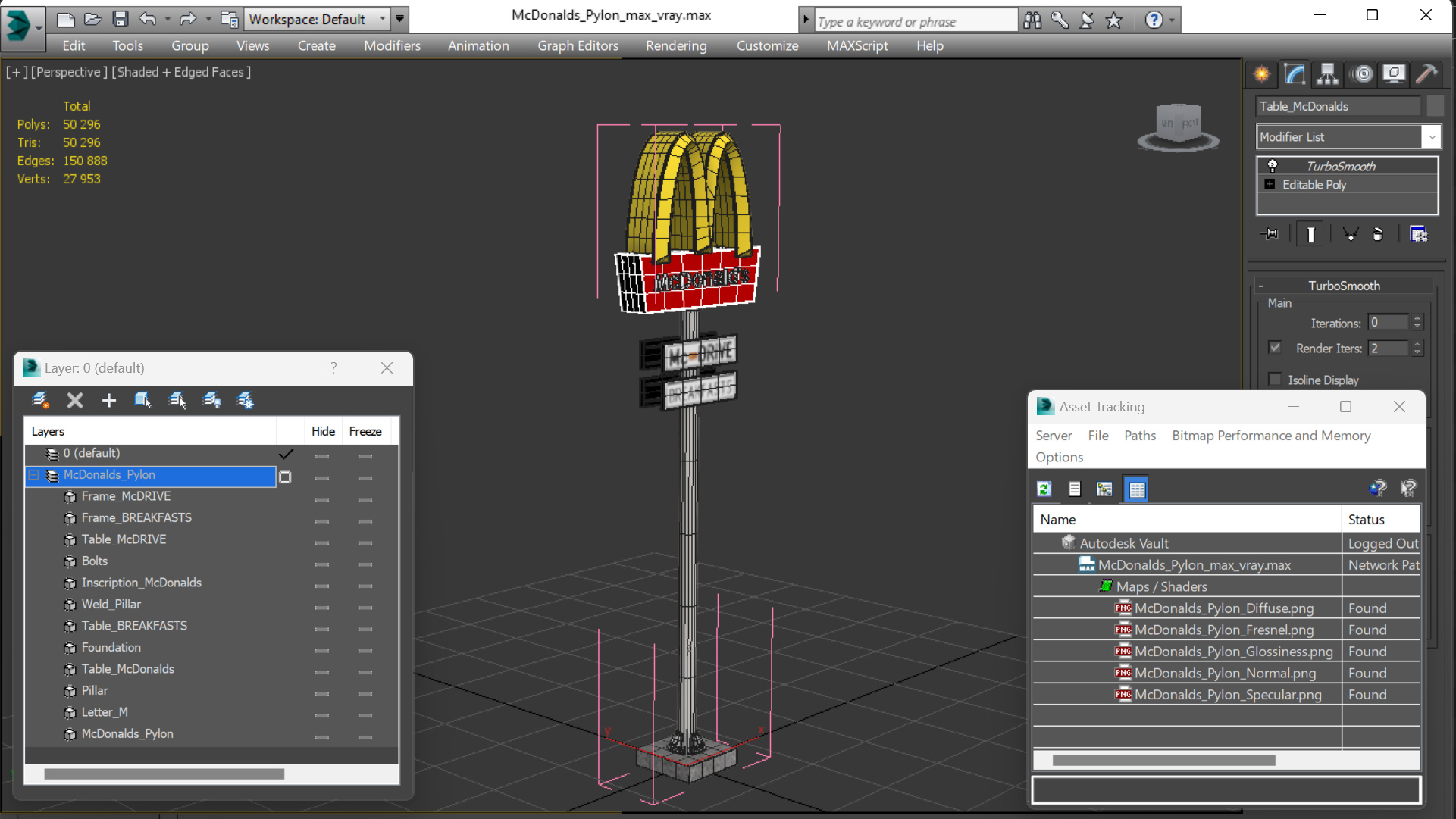Open Undo history dropdown arrow

click(x=168, y=19)
